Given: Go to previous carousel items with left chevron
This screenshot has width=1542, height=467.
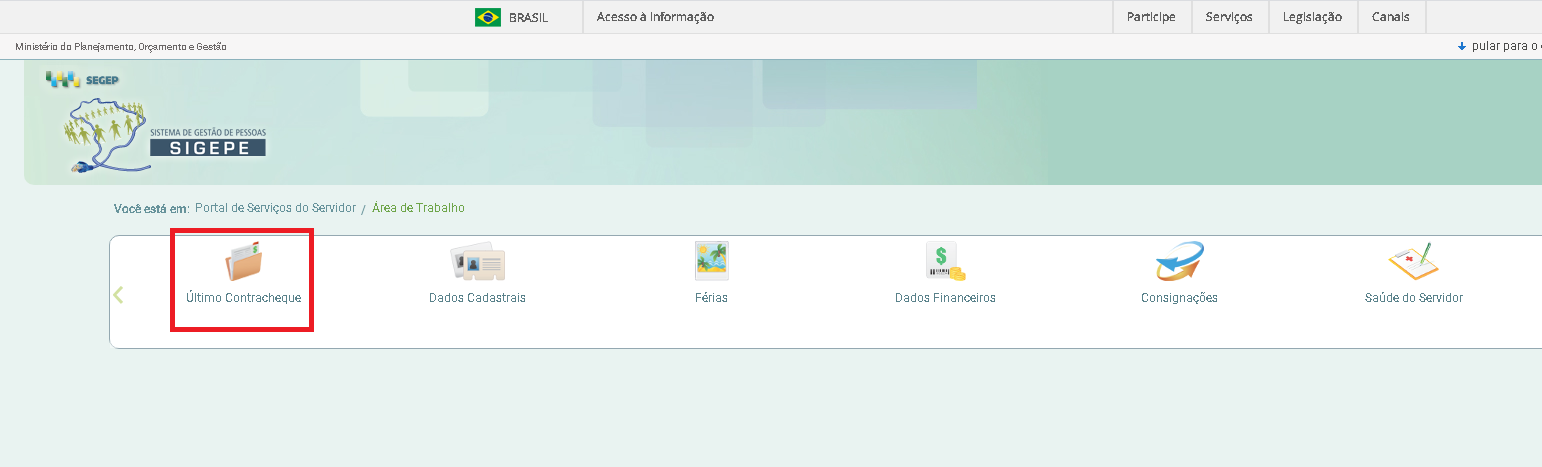Looking at the screenshot, I should (x=118, y=295).
